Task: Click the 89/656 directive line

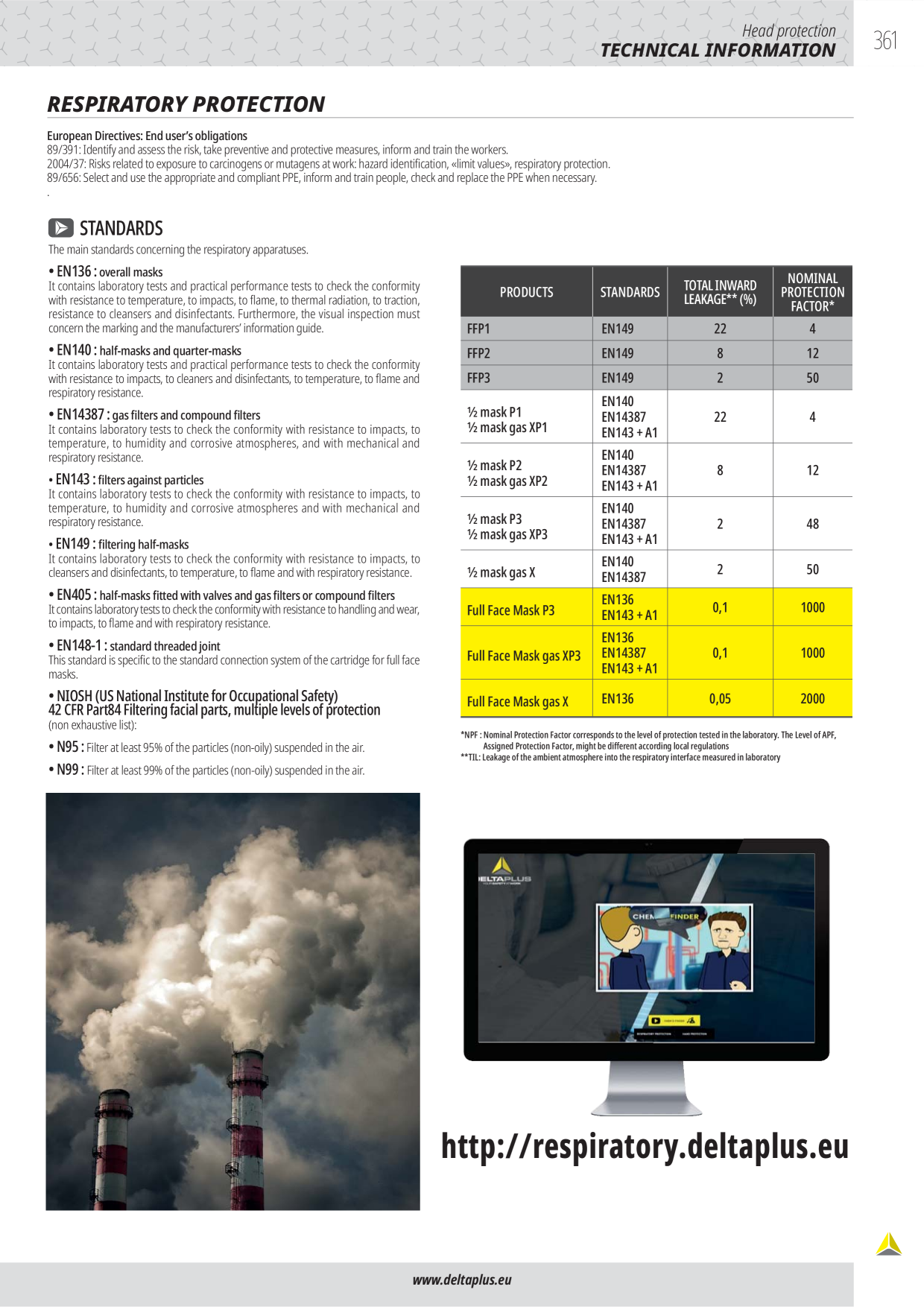Action: (322, 178)
